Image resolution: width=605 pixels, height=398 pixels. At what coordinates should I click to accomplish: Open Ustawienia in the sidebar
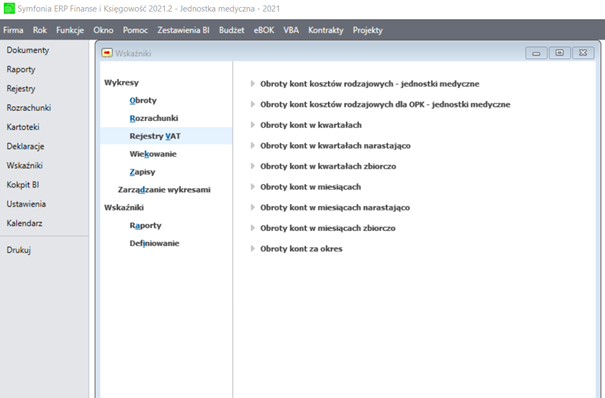pos(26,204)
